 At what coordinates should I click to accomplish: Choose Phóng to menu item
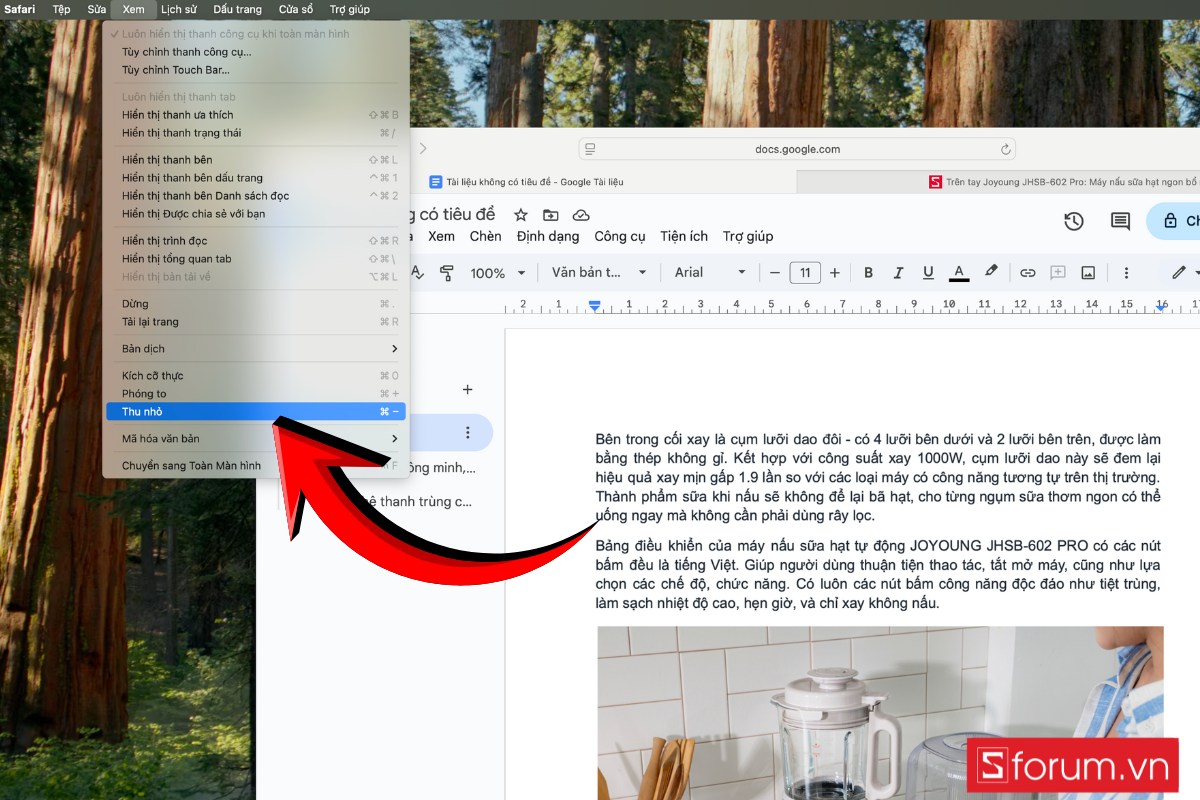pyautogui.click(x=256, y=393)
